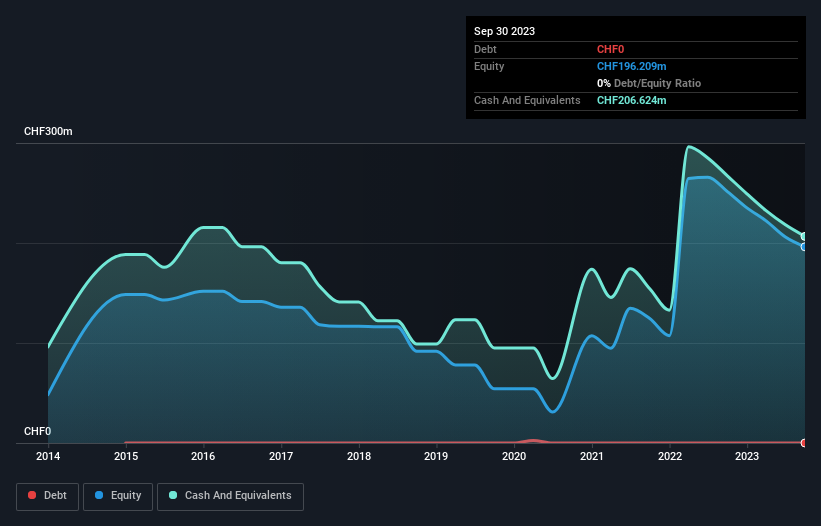
Task: Click the CHF300m y-axis label
Action: tap(48, 131)
